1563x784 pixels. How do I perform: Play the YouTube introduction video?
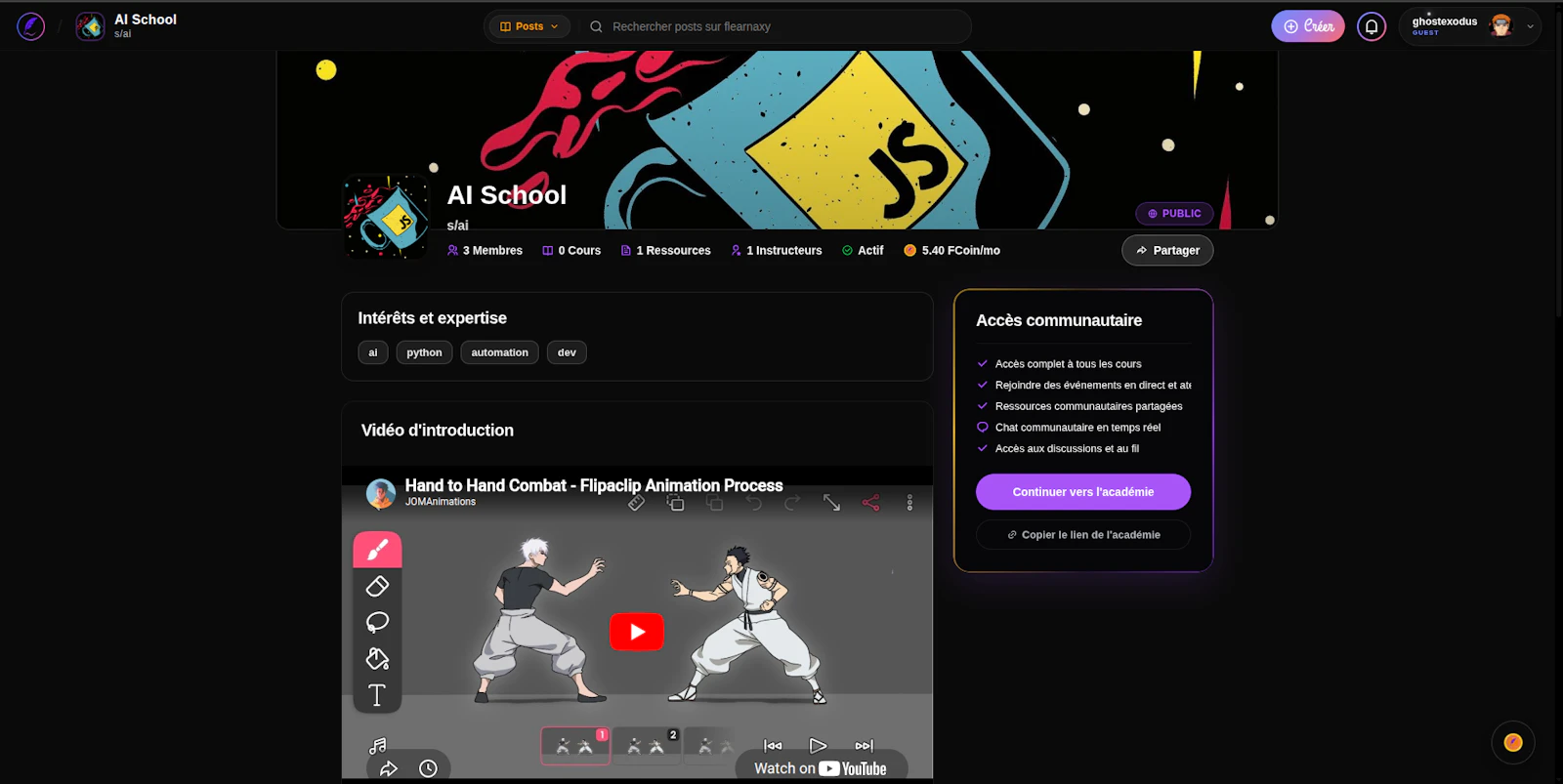(637, 632)
